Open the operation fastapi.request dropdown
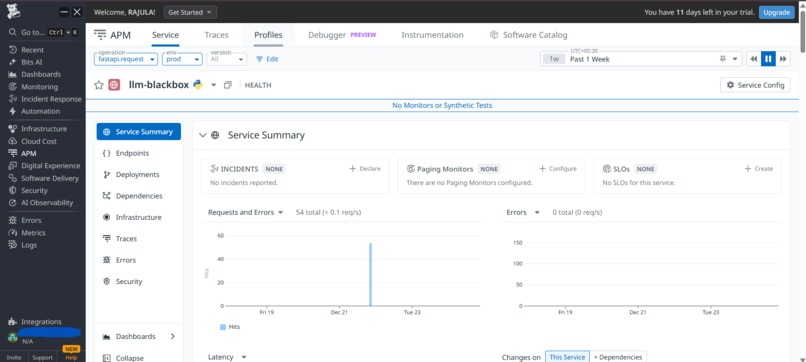The height and width of the screenshot is (362, 806). [126, 59]
